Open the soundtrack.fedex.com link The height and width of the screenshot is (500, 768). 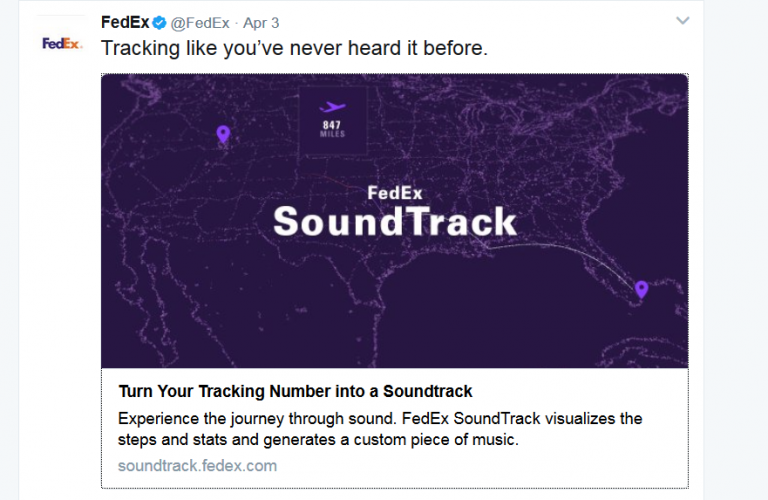click(197, 465)
